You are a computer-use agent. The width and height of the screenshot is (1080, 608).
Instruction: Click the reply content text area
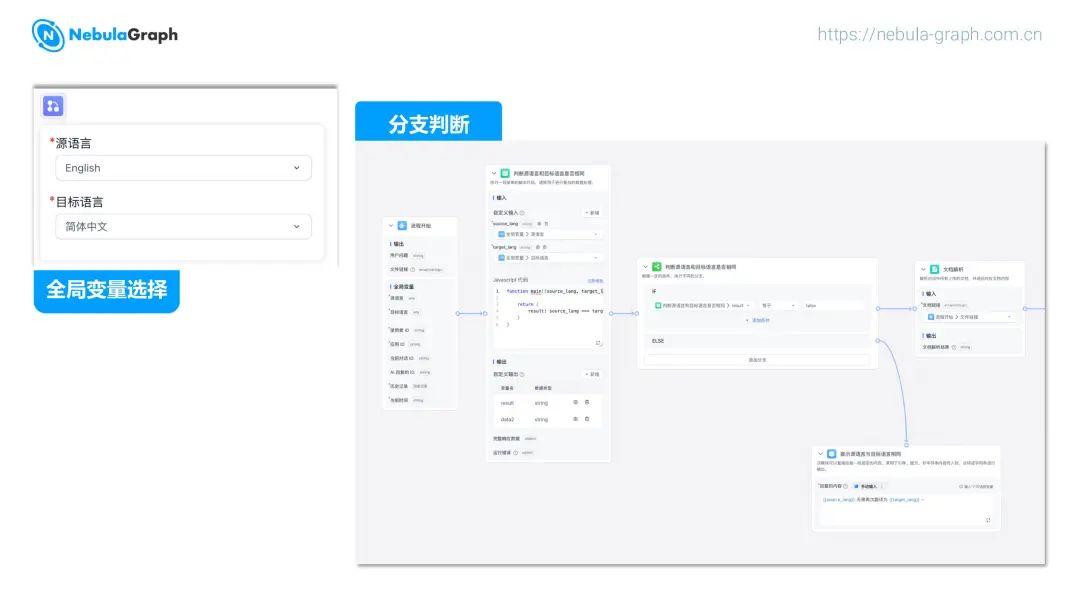pos(906,510)
